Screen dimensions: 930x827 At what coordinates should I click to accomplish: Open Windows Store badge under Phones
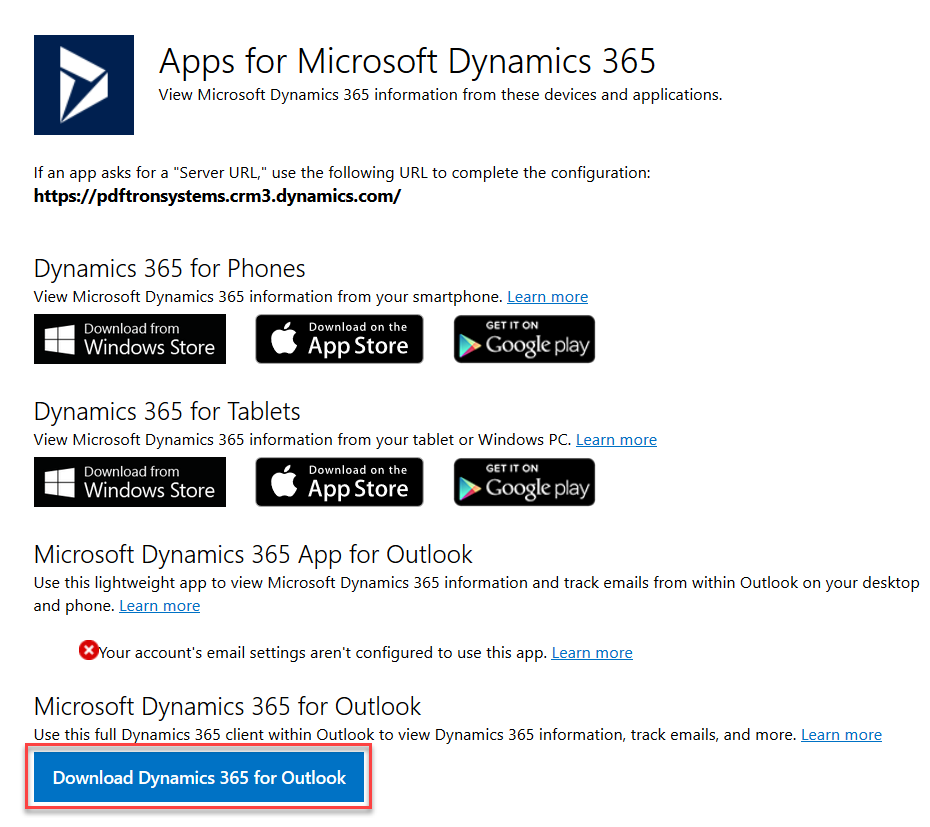click(130, 339)
